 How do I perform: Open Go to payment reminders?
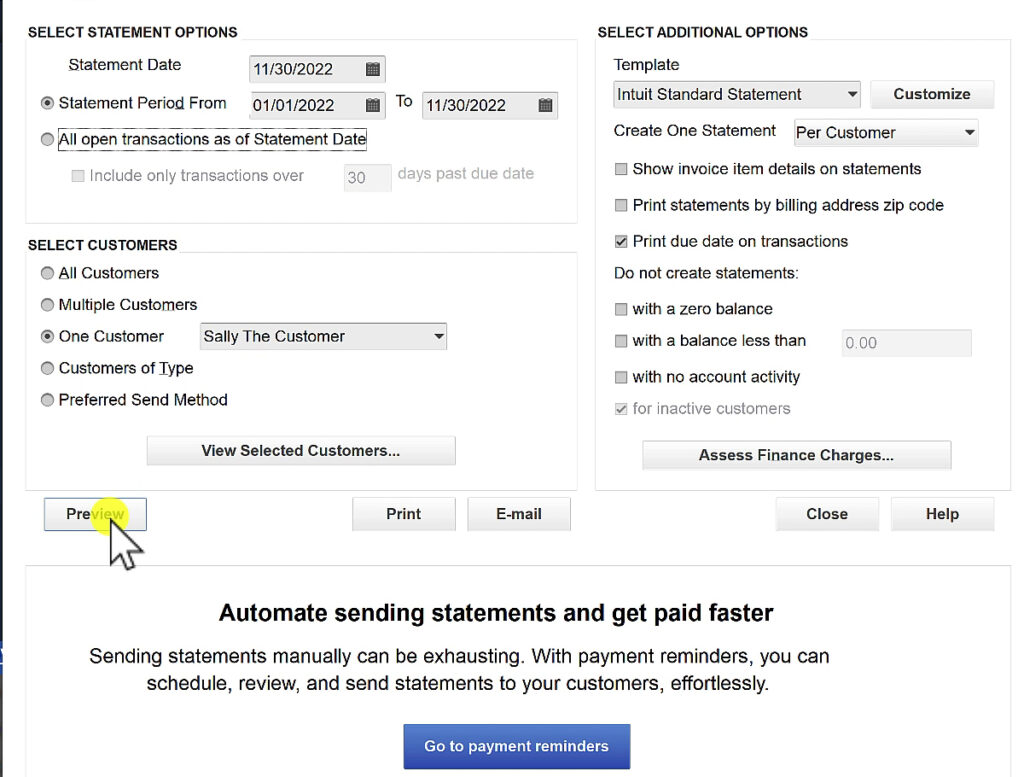click(516, 746)
